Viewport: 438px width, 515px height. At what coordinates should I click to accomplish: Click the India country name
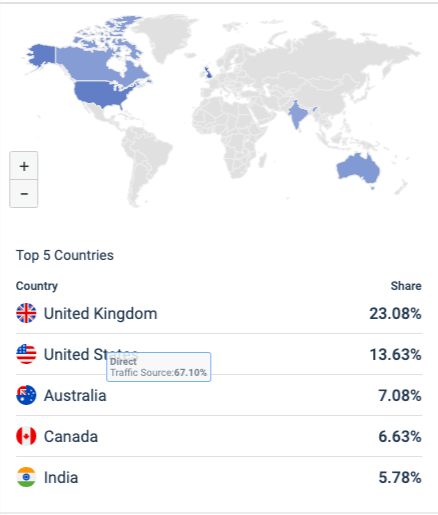(61, 477)
